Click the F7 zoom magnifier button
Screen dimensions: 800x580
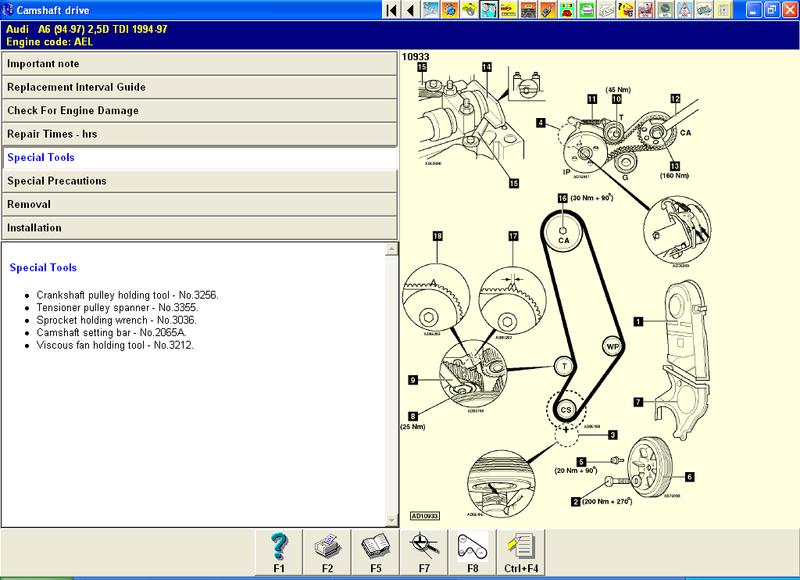point(421,552)
